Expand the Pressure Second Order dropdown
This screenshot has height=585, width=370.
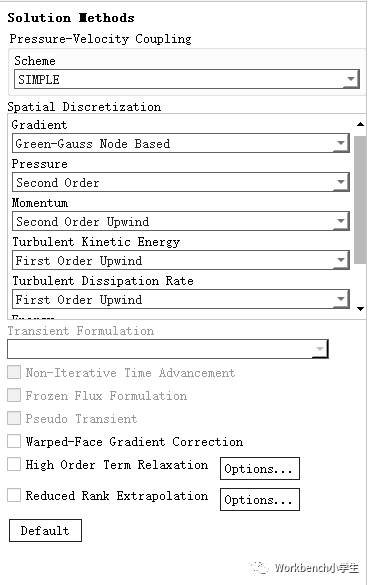point(181,182)
